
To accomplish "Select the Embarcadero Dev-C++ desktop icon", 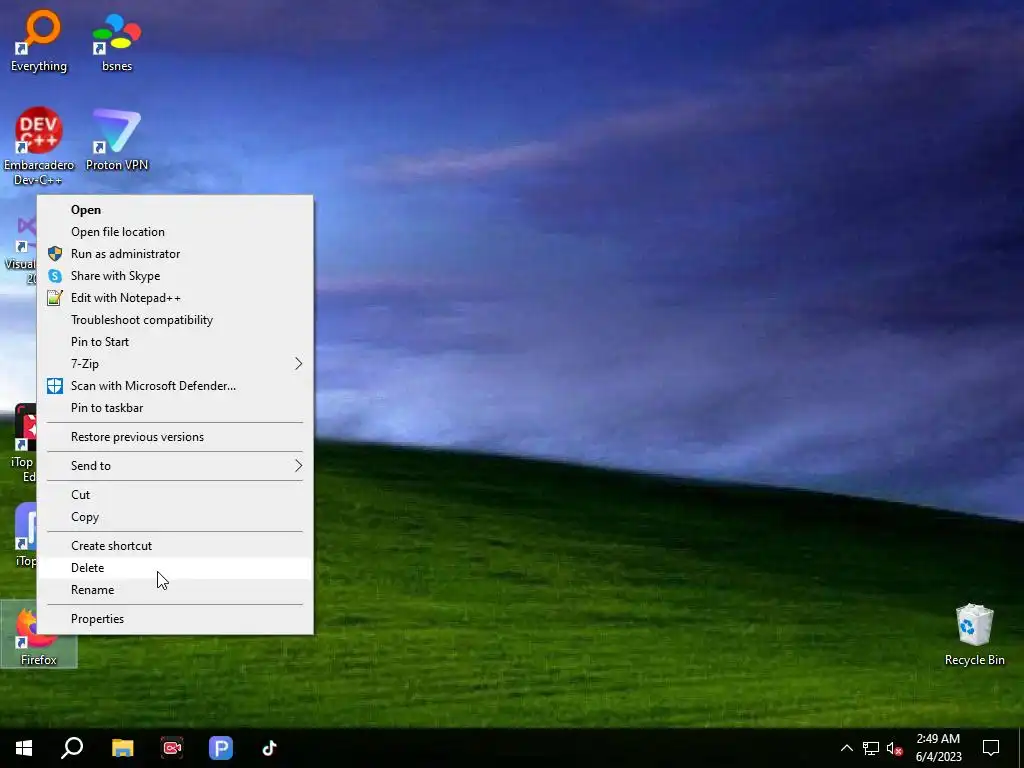I will click(39, 146).
